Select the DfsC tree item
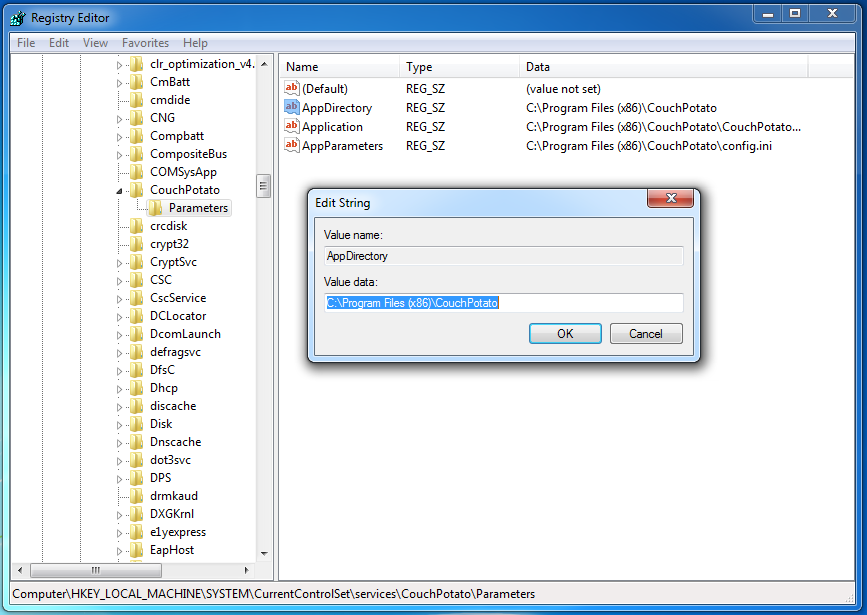The height and width of the screenshot is (615, 867). point(162,370)
